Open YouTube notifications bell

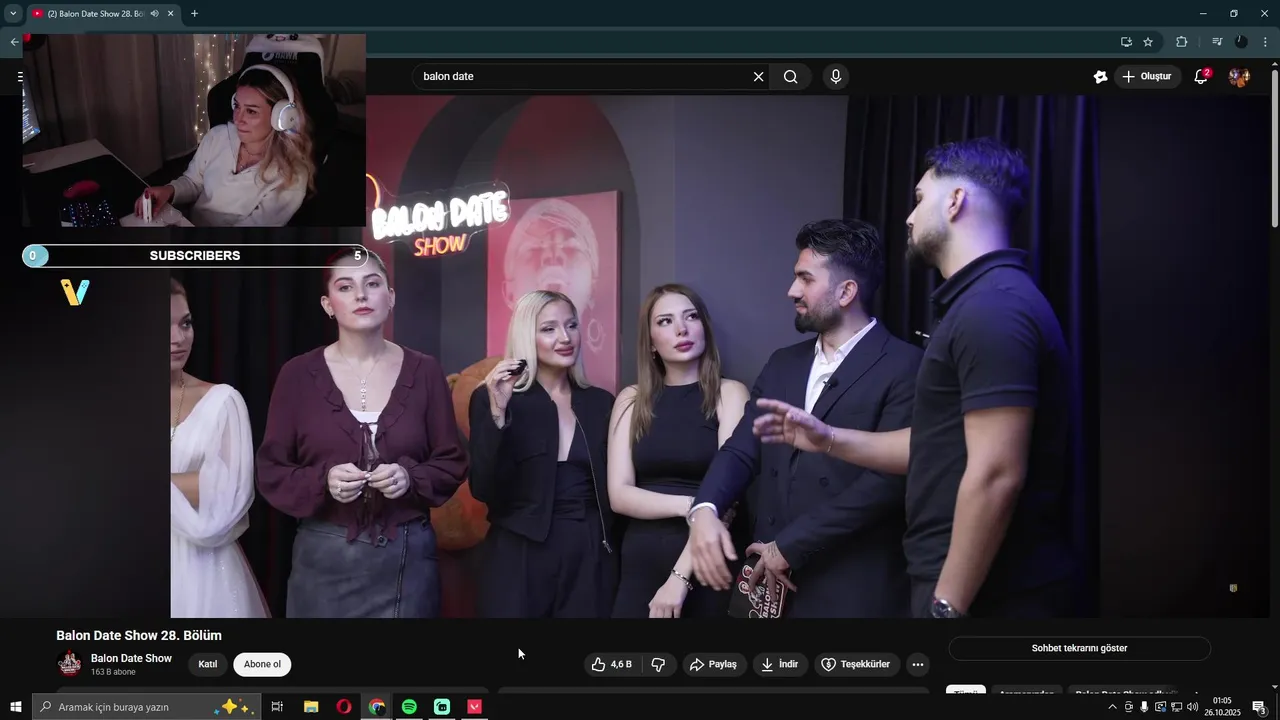pos(1201,77)
